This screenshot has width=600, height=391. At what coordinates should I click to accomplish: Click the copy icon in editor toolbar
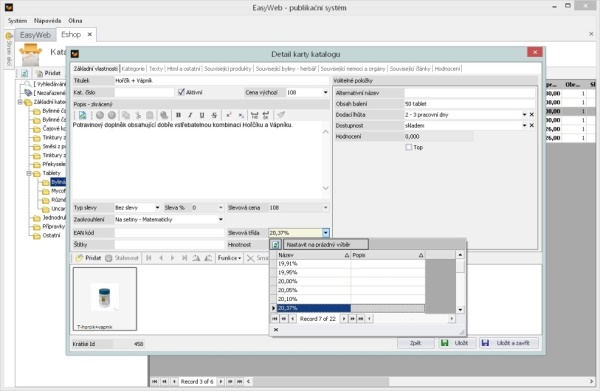(x=126, y=115)
